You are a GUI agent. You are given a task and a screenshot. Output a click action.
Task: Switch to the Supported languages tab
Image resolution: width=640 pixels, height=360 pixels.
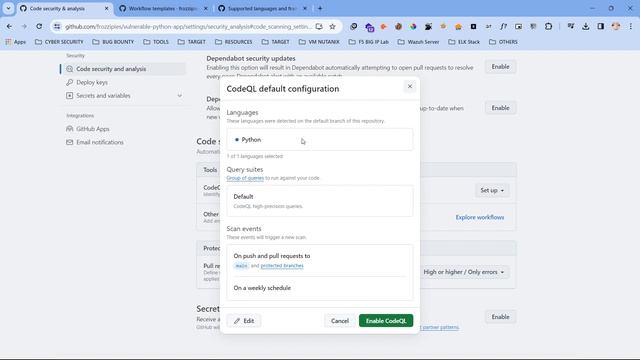262,8
